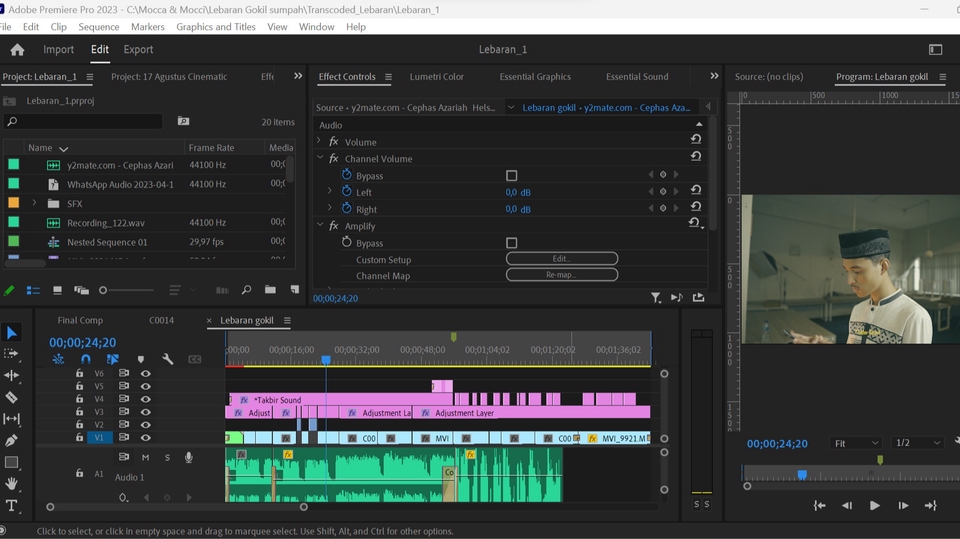This screenshot has width=960, height=539.
Task: Select the Razor tool
Action: tap(11, 397)
